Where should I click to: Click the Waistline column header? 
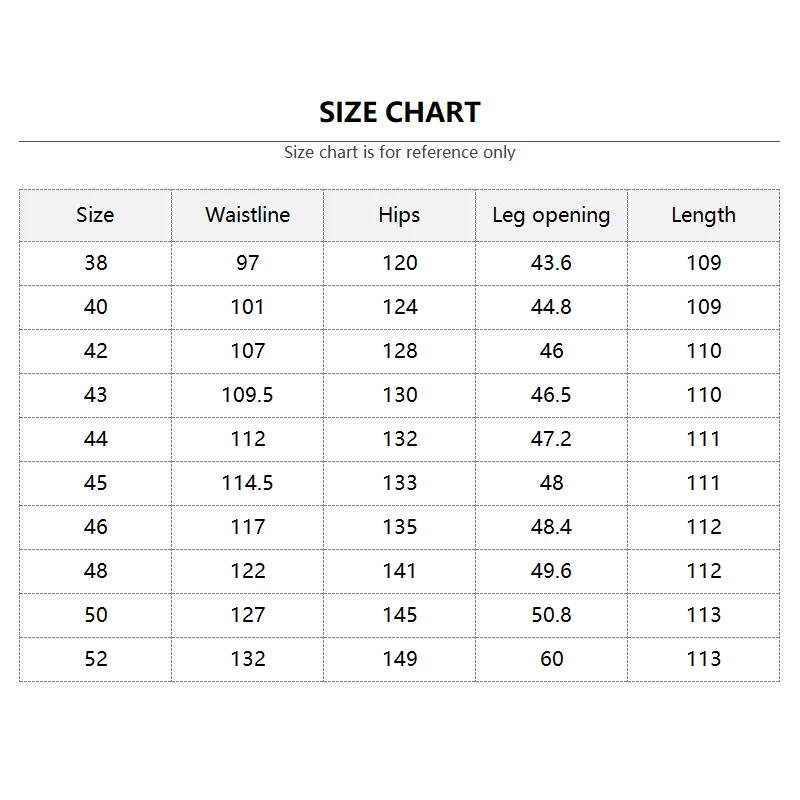(x=247, y=215)
